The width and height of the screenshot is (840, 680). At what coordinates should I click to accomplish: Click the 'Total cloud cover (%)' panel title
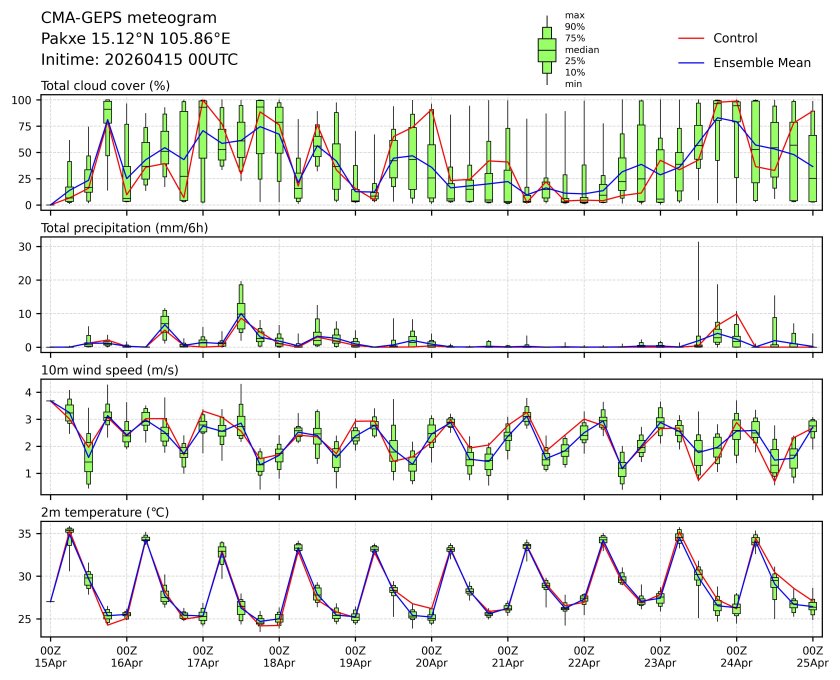(x=105, y=86)
